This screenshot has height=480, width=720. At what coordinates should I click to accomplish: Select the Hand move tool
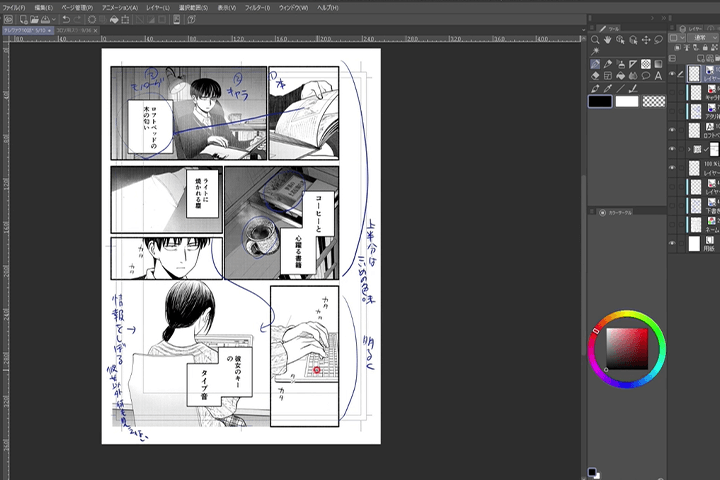pyautogui.click(x=608, y=40)
